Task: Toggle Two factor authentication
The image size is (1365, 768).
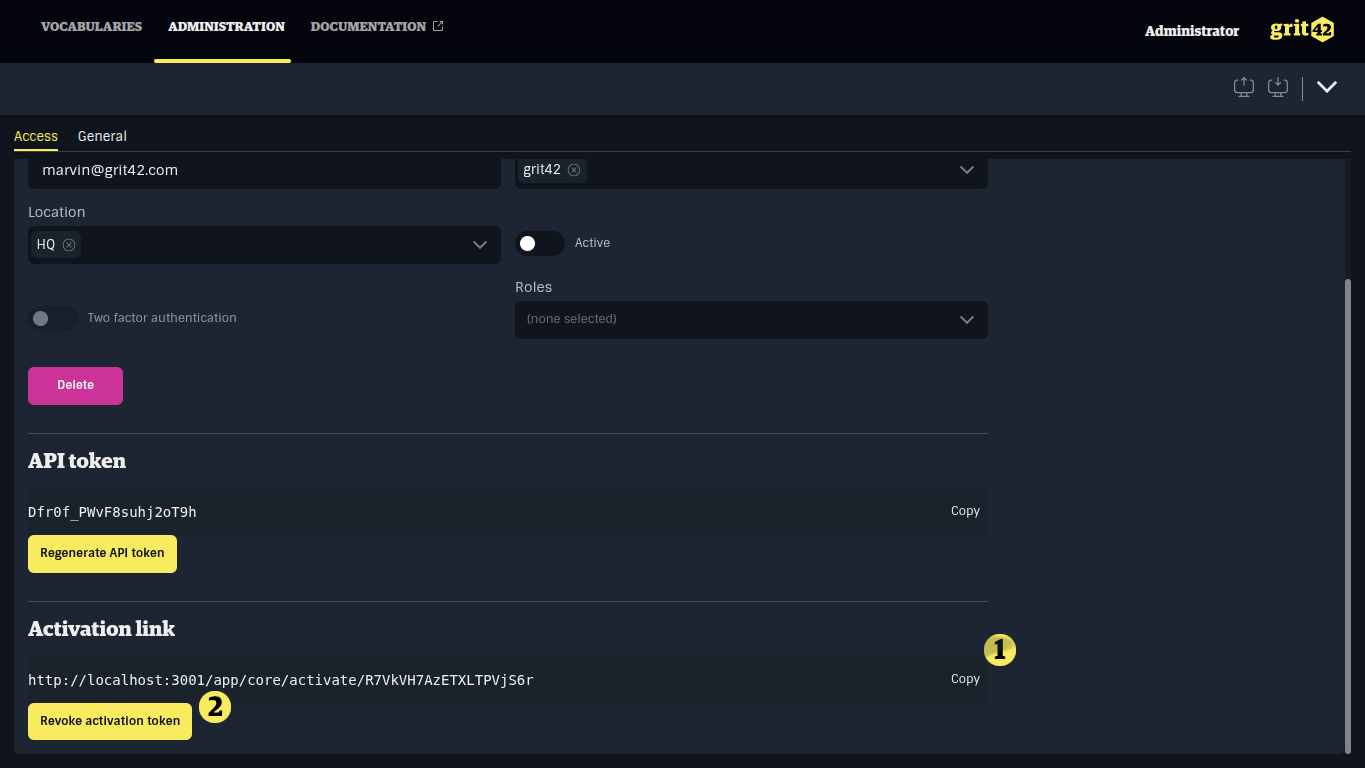Action: click(x=52, y=318)
